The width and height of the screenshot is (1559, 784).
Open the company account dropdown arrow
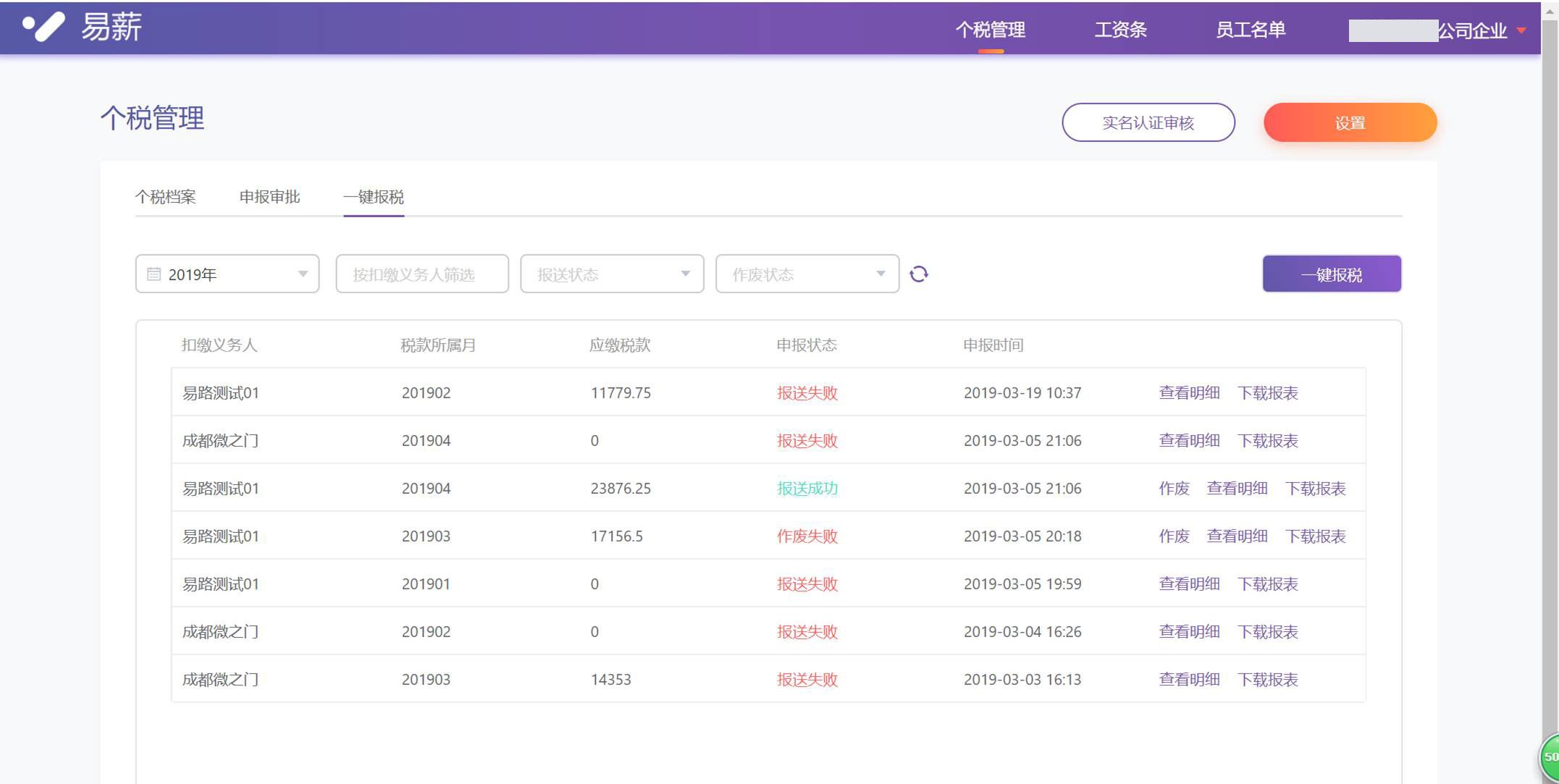(x=1521, y=30)
